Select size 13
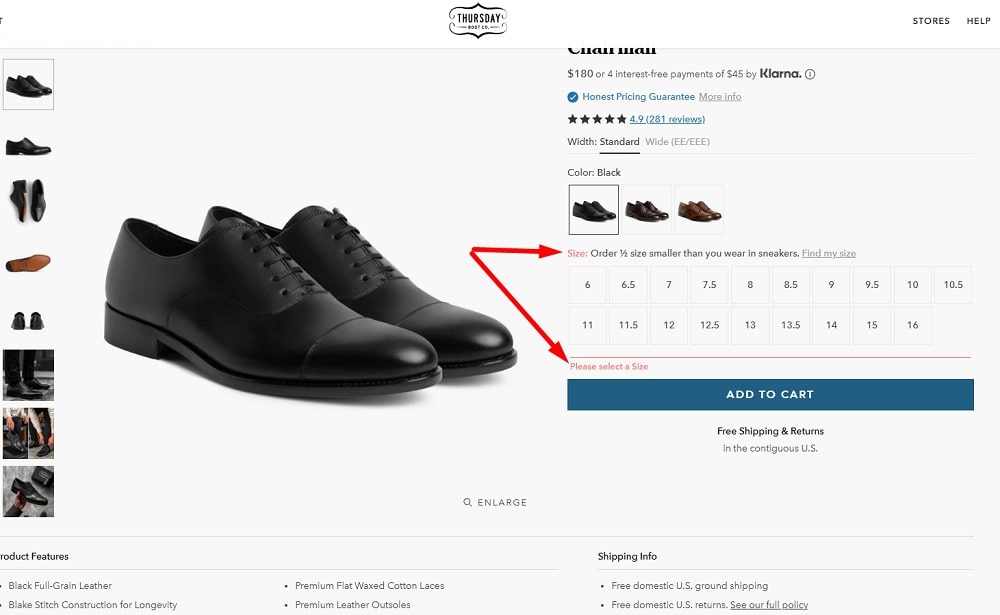This screenshot has width=1000, height=615. tap(750, 324)
